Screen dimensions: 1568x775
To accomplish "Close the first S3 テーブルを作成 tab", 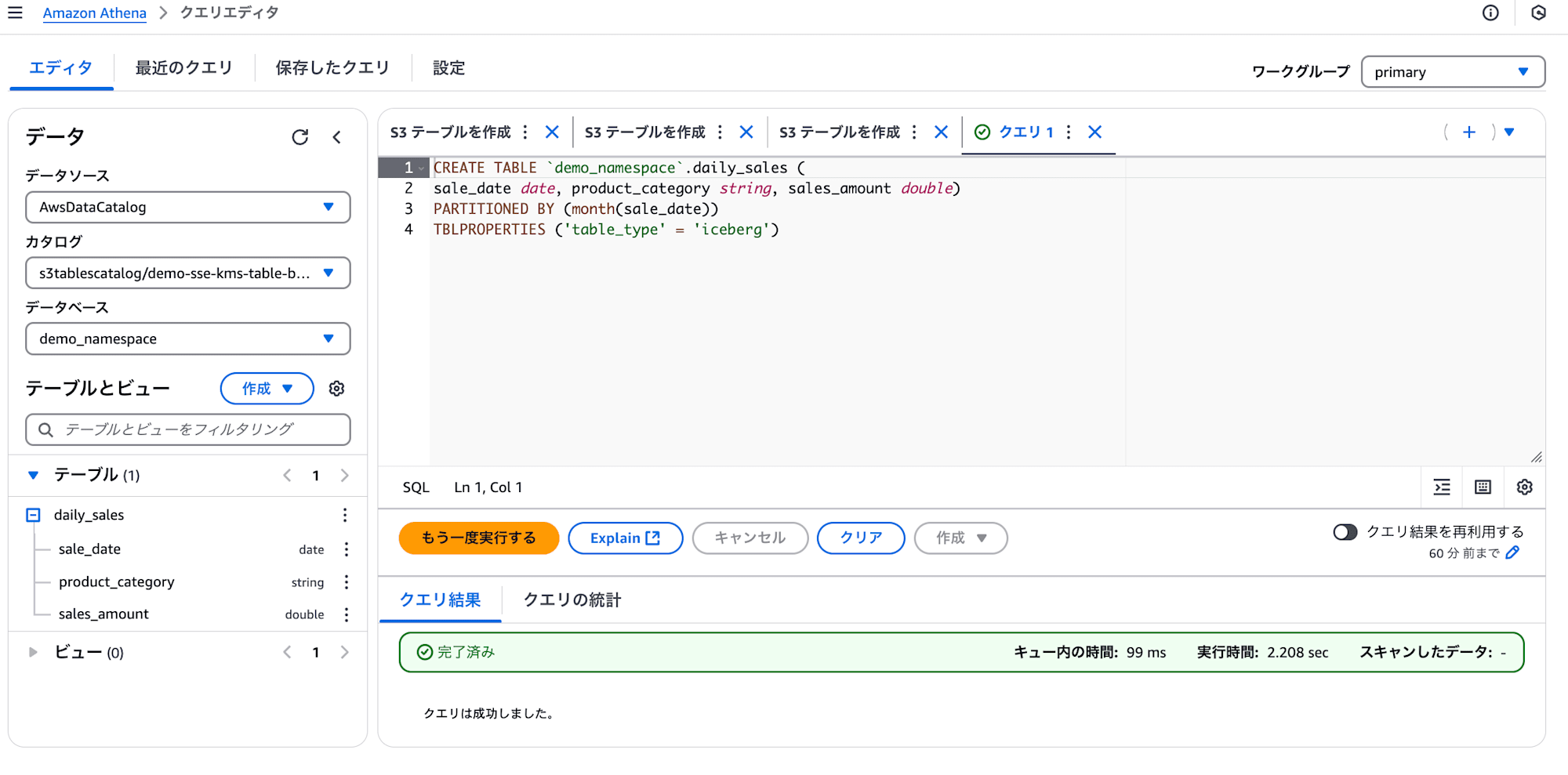I will (552, 132).
